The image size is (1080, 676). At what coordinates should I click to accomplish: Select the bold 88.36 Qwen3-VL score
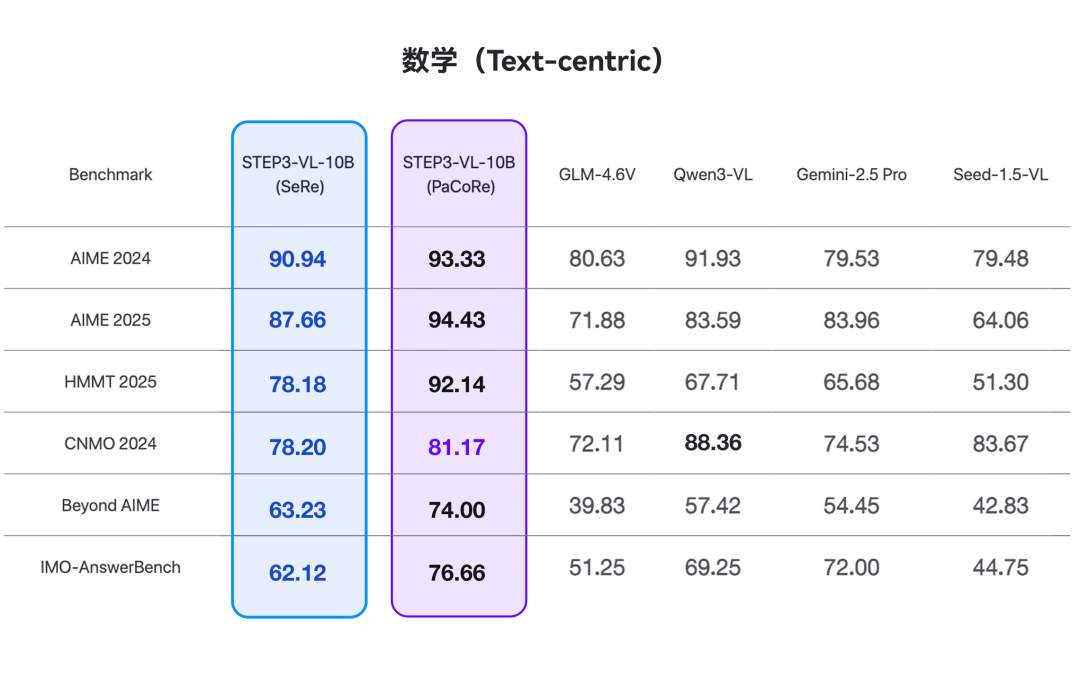pos(713,443)
